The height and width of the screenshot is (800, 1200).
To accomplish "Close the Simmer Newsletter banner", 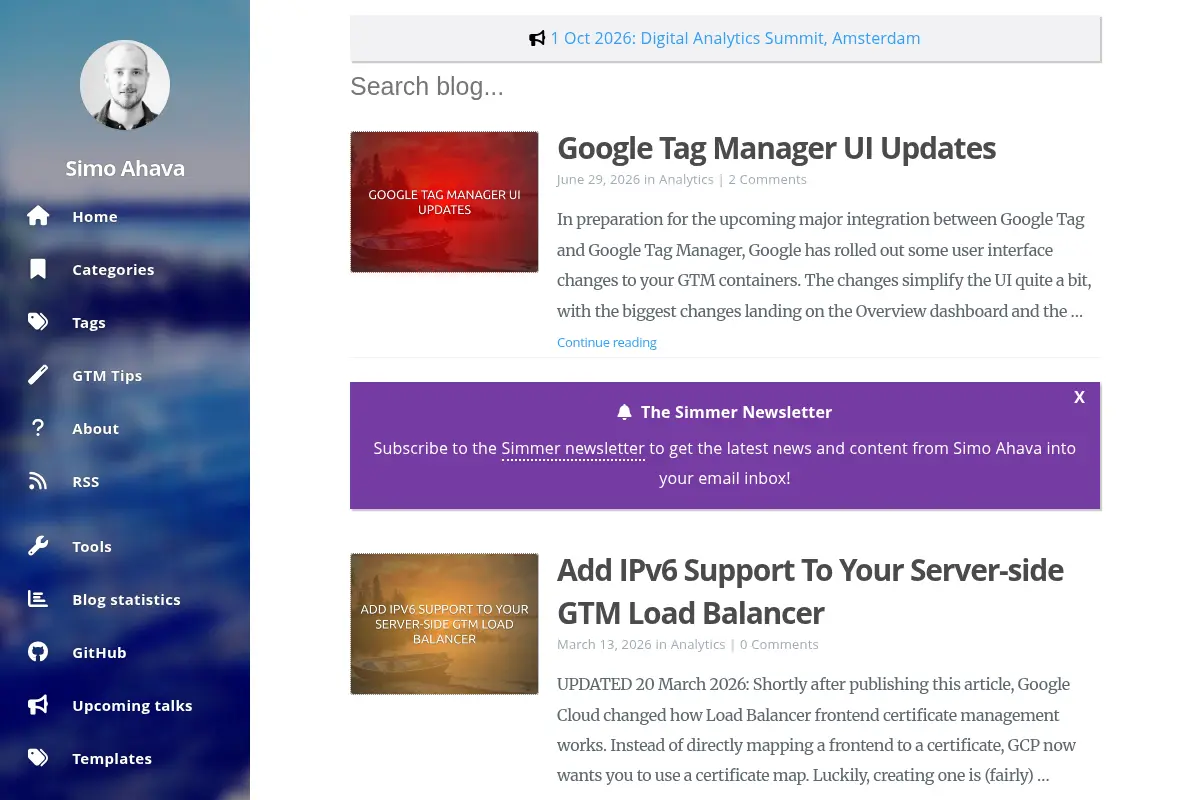I will pyautogui.click(x=1079, y=397).
